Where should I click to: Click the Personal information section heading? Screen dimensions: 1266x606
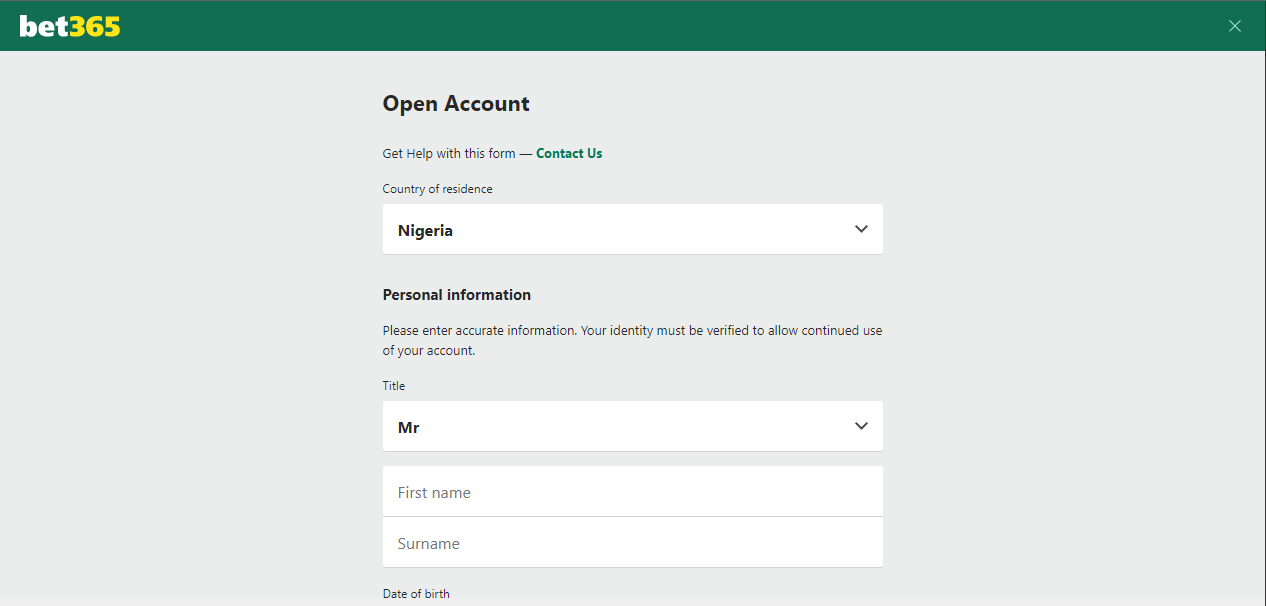(456, 295)
